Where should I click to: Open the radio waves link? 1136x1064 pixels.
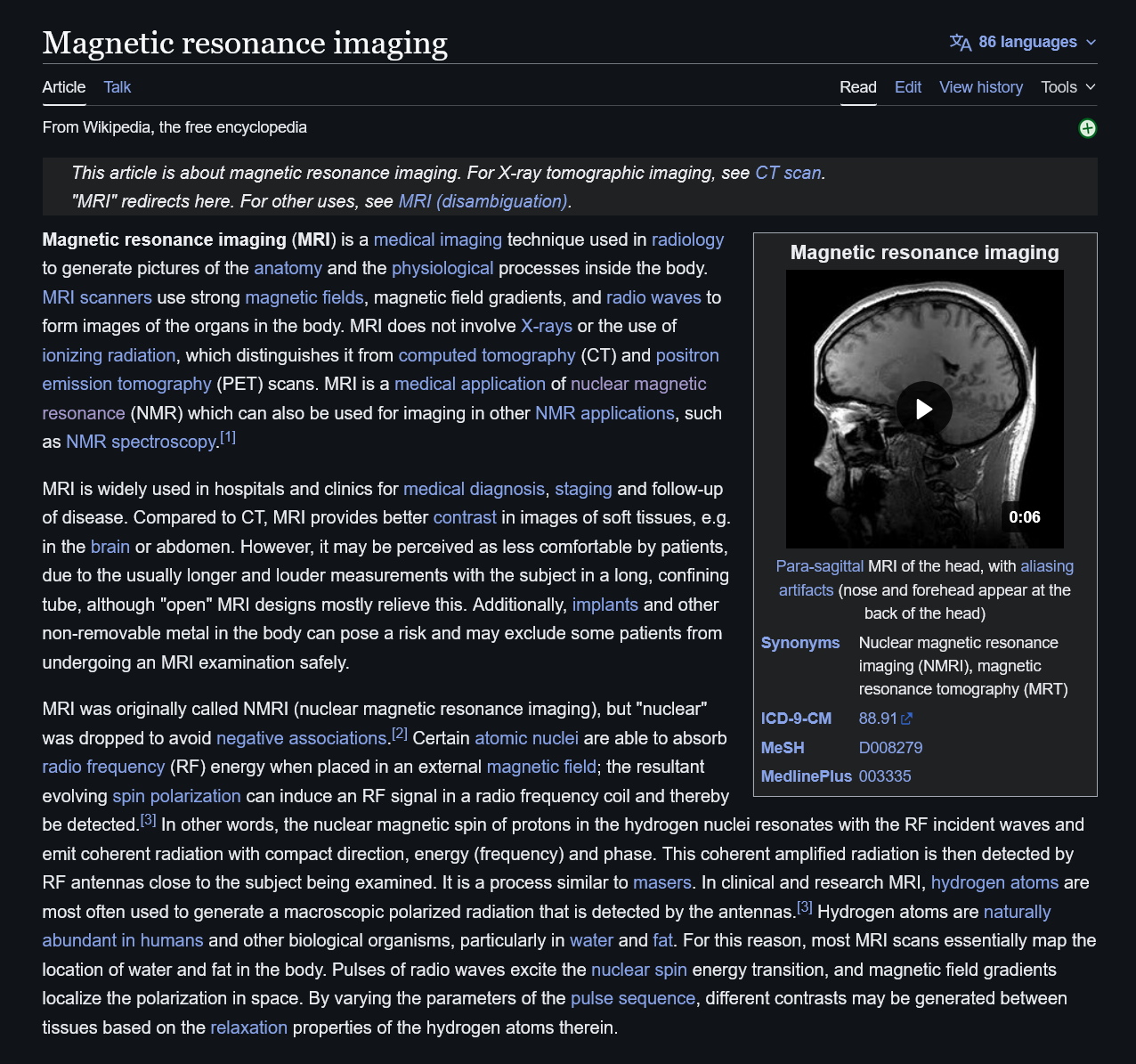(653, 297)
